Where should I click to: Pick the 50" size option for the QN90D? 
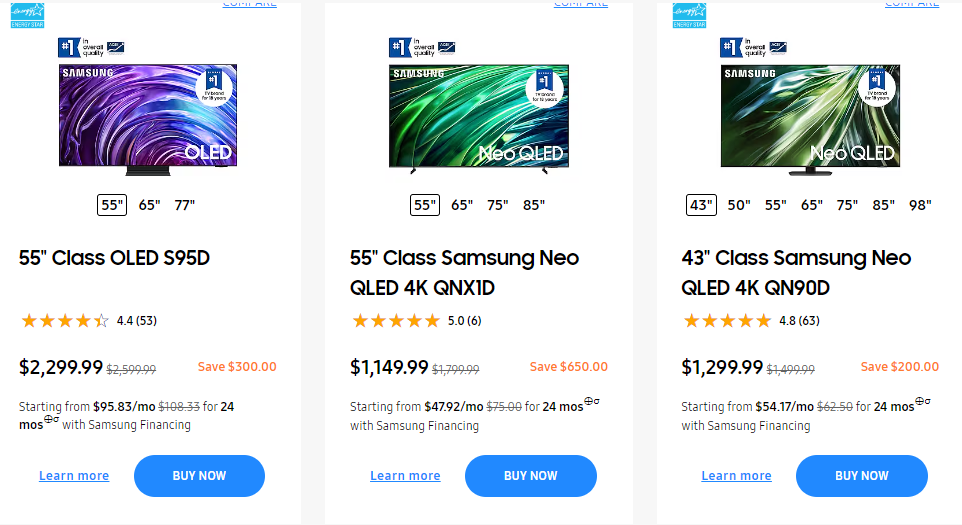[739, 205]
